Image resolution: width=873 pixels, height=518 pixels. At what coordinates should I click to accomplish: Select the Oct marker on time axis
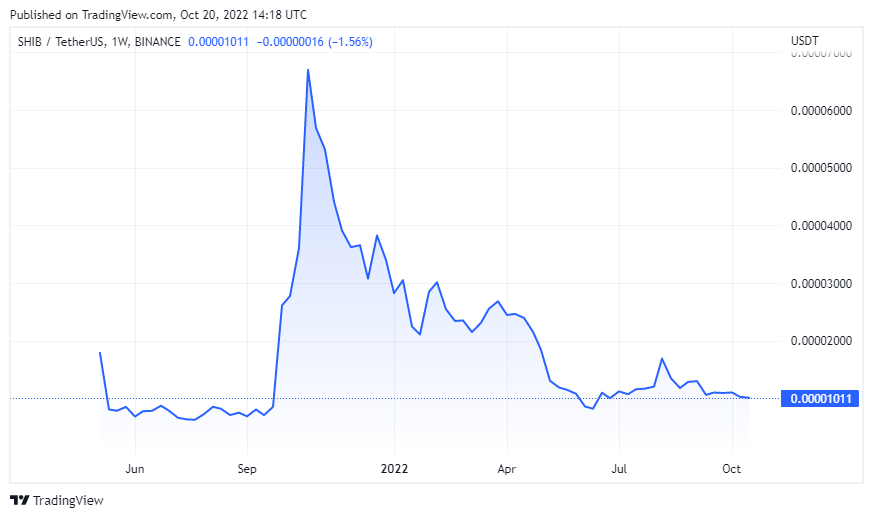(732, 467)
